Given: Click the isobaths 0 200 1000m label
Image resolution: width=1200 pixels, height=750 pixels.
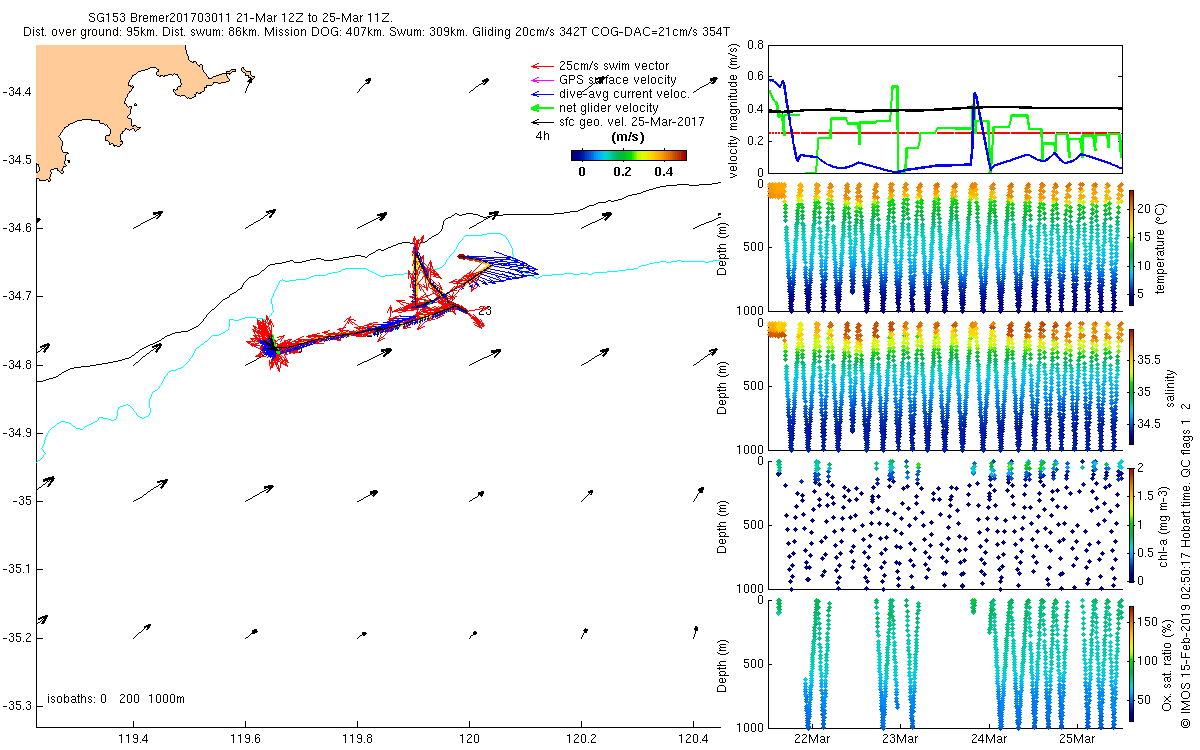Looking at the screenshot, I should [x=116, y=699].
